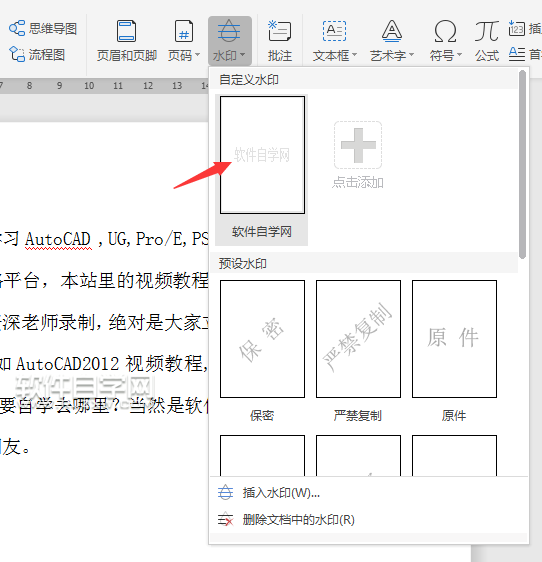Click the 艺术字 word art icon
The width and height of the screenshot is (542, 562).
click(x=391, y=31)
